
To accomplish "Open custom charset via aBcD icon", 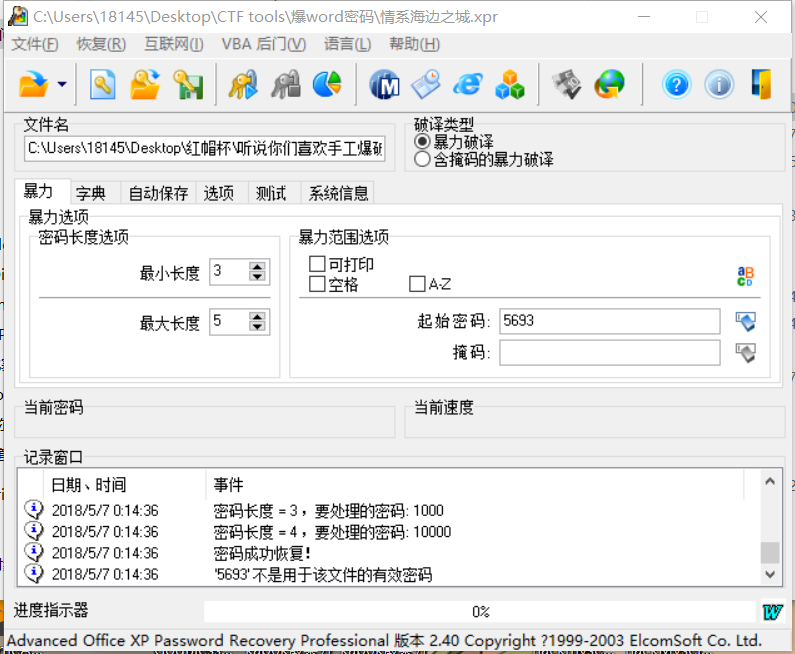I will click(745, 276).
